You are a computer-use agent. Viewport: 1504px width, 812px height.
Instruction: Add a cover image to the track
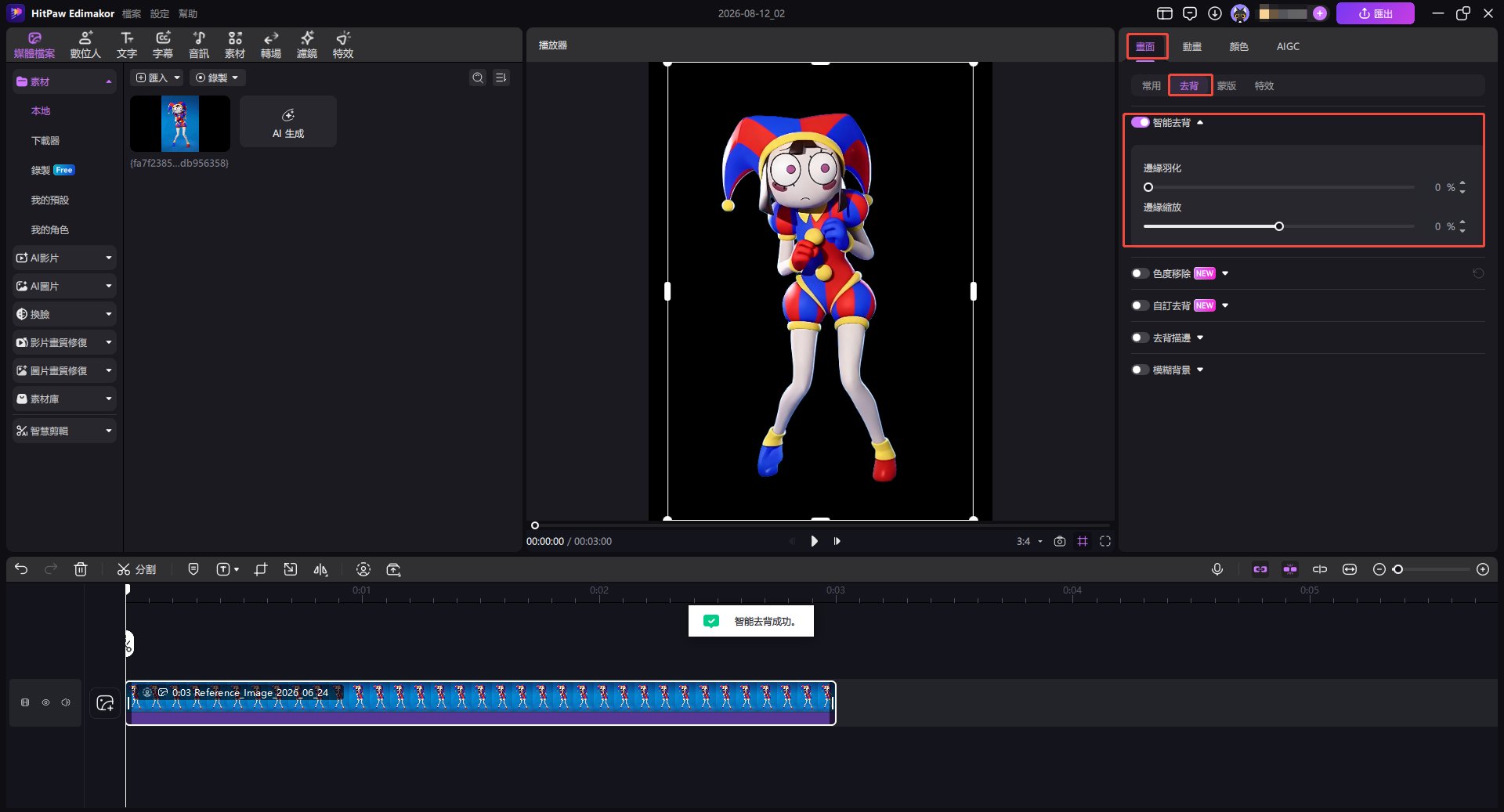[x=105, y=702]
